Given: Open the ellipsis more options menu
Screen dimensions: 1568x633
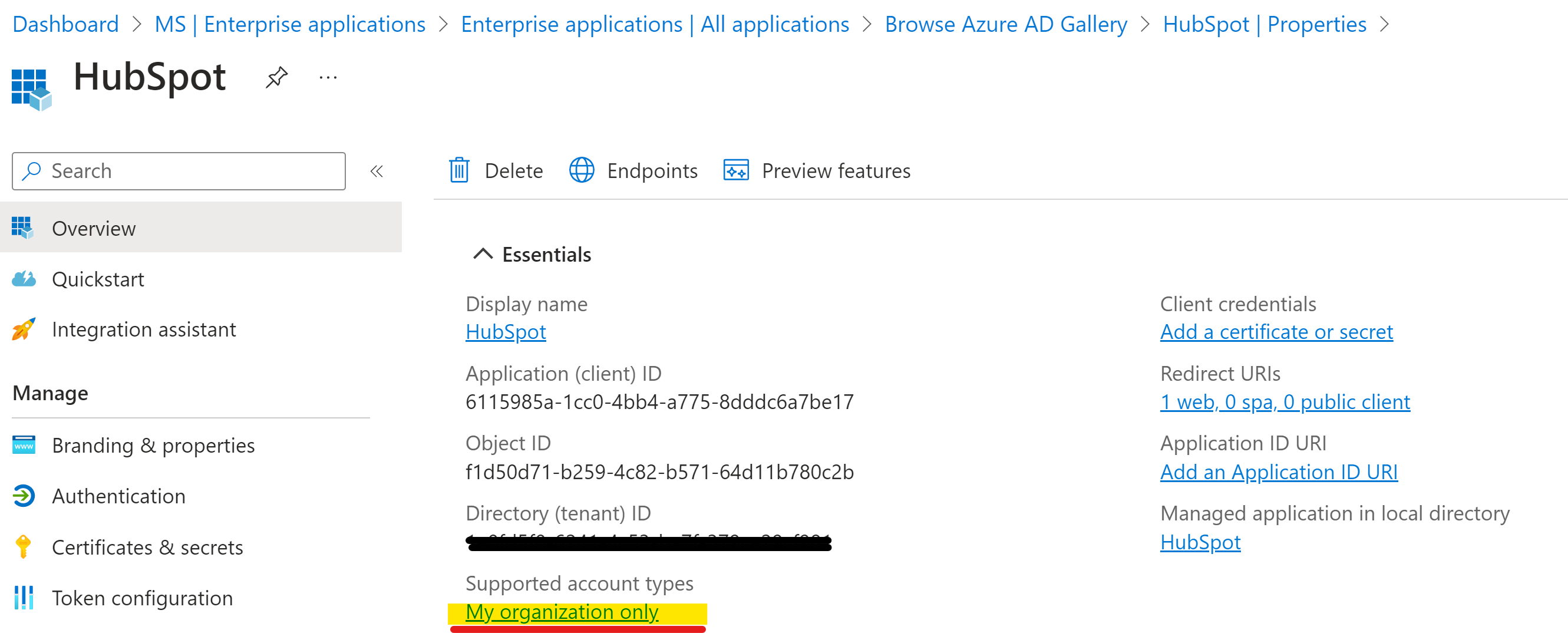Looking at the screenshot, I should [328, 77].
